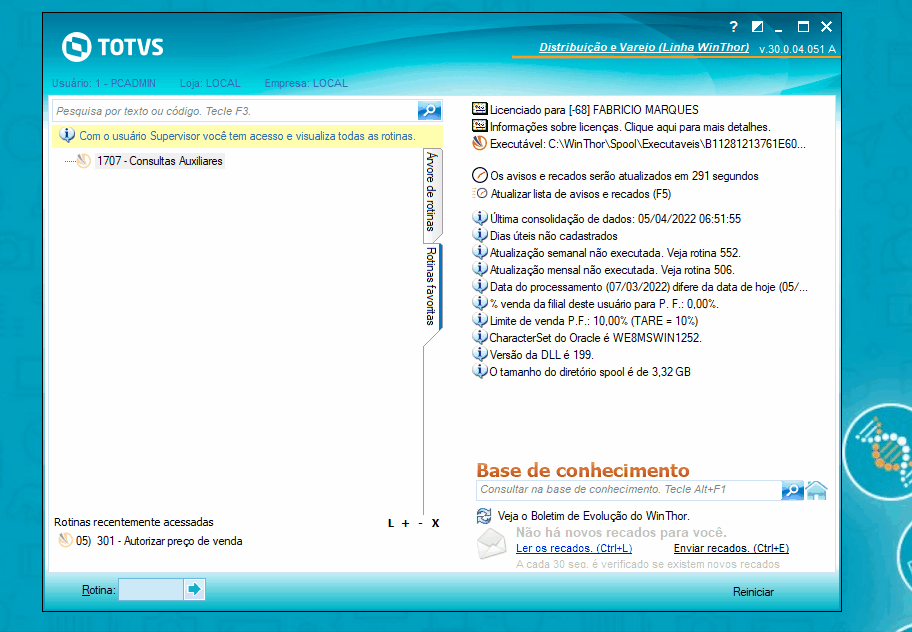This screenshot has height=632, width=912.
Task: Select 1707 - Consultas Auxiliares tree item
Action: tap(159, 161)
